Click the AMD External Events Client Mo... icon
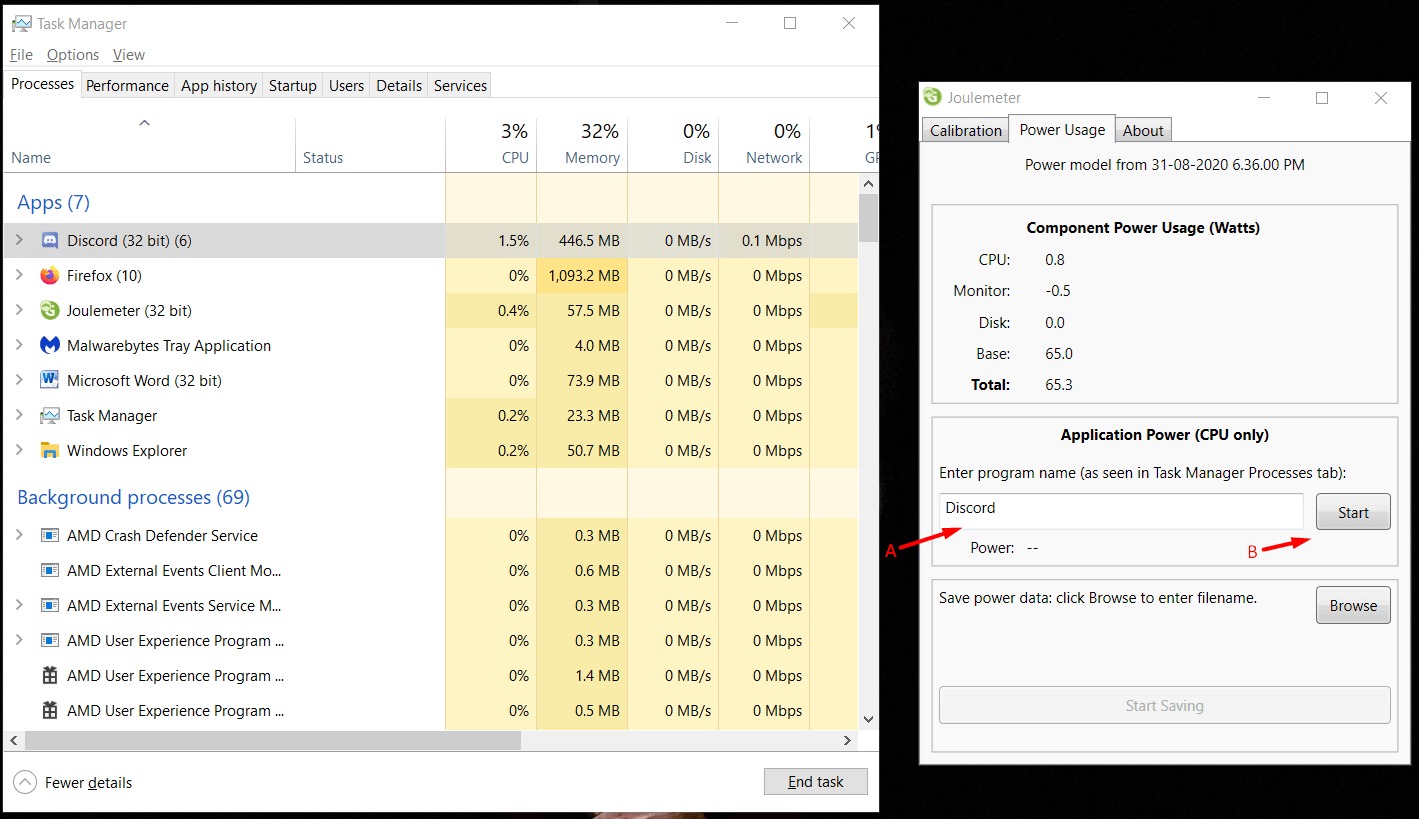 pos(50,571)
